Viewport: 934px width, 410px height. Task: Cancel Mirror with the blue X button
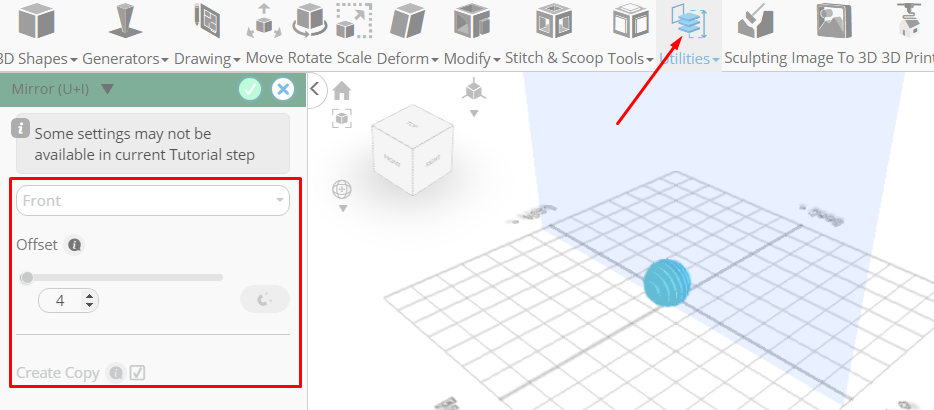tap(283, 89)
